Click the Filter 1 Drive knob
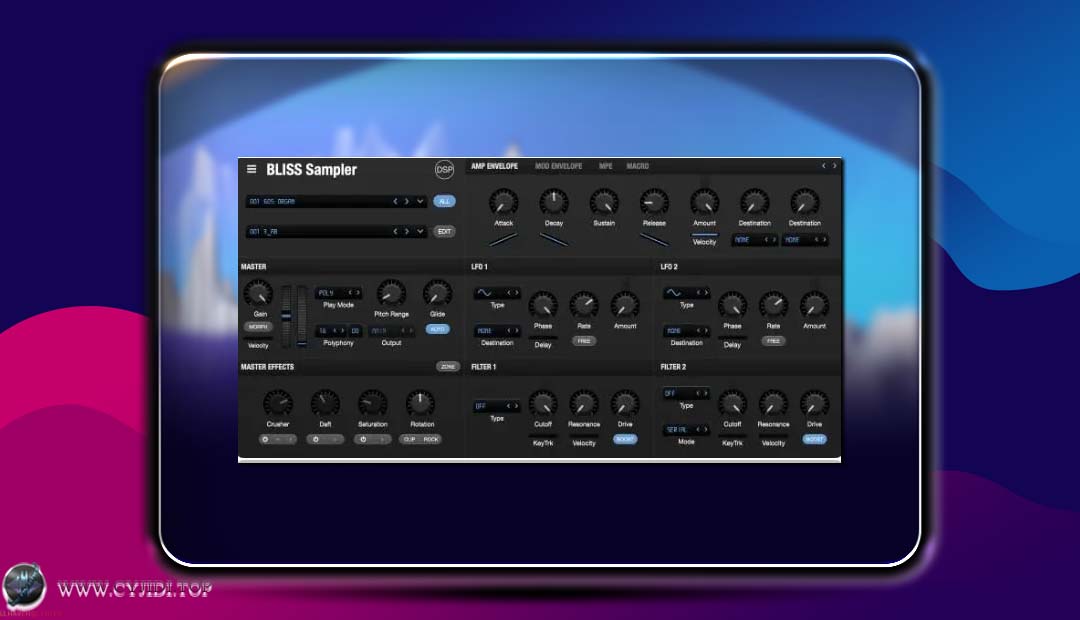This screenshot has width=1080, height=620. pos(625,404)
